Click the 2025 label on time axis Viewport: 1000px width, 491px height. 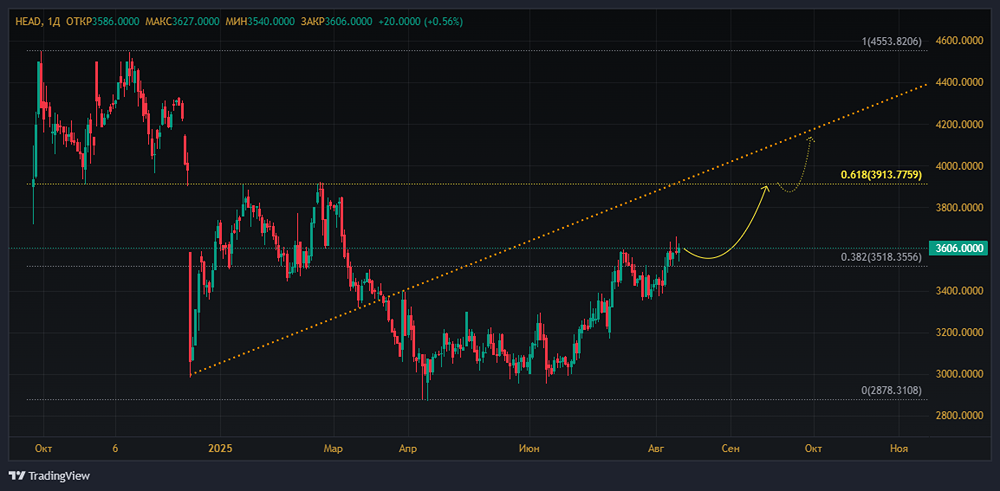[221, 448]
